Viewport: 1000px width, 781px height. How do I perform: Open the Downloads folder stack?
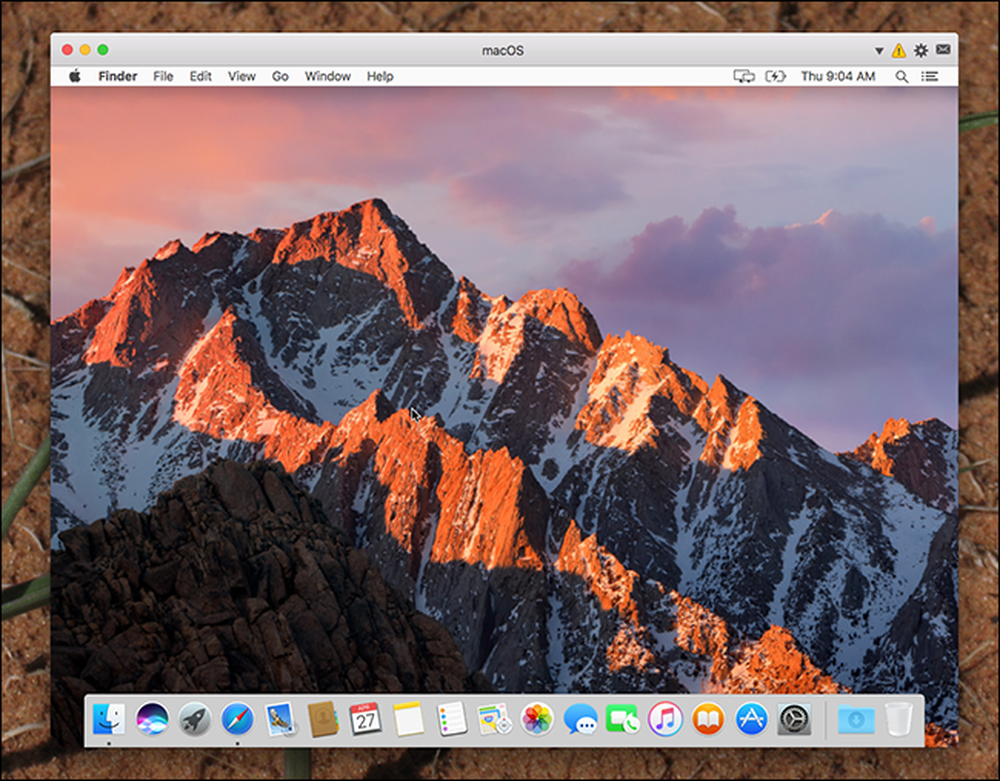point(856,719)
